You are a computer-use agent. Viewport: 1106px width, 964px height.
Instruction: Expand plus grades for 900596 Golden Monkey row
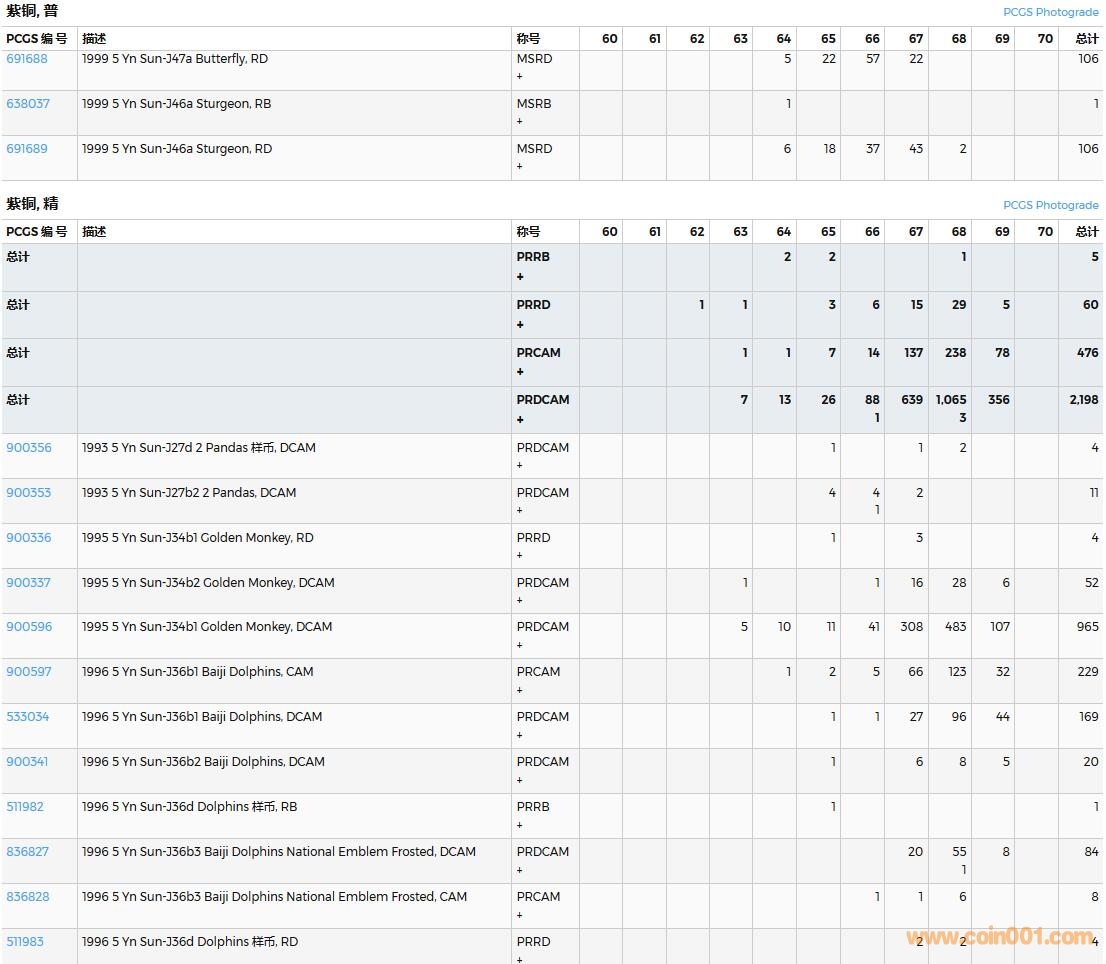coord(520,645)
